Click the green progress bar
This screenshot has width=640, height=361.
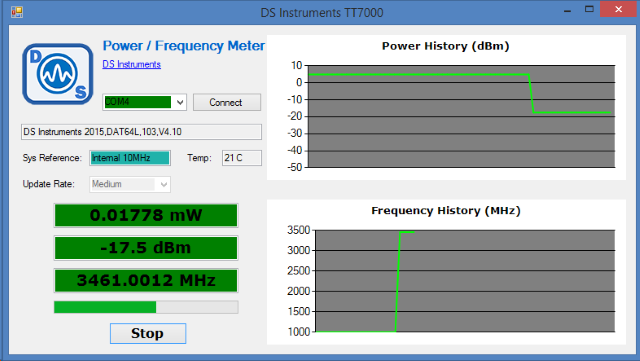(146, 307)
